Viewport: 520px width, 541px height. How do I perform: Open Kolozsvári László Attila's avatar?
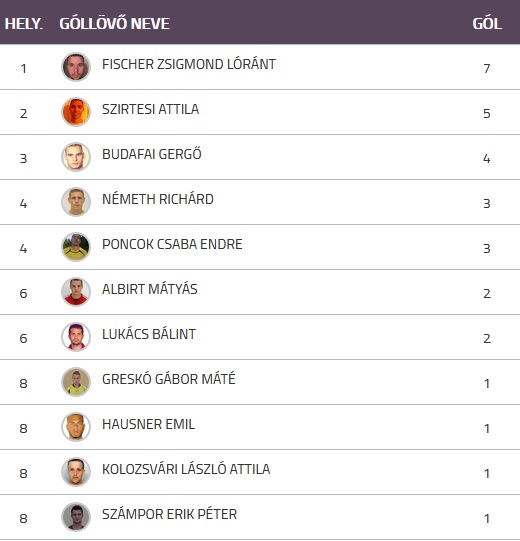[x=76, y=472]
